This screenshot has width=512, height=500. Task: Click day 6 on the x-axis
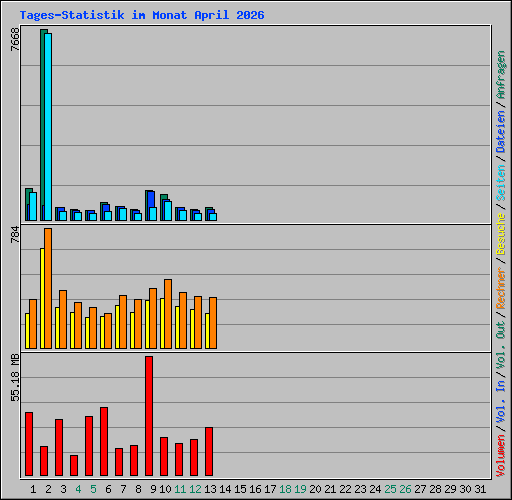click(x=108, y=489)
